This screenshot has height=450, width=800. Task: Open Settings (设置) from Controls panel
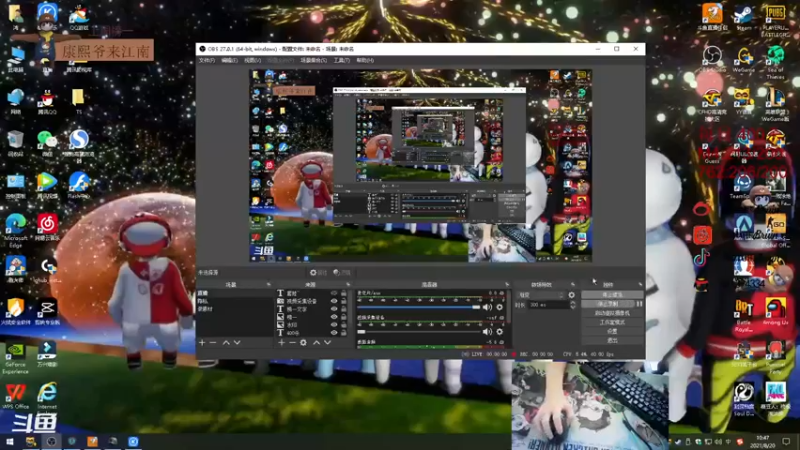click(612, 331)
